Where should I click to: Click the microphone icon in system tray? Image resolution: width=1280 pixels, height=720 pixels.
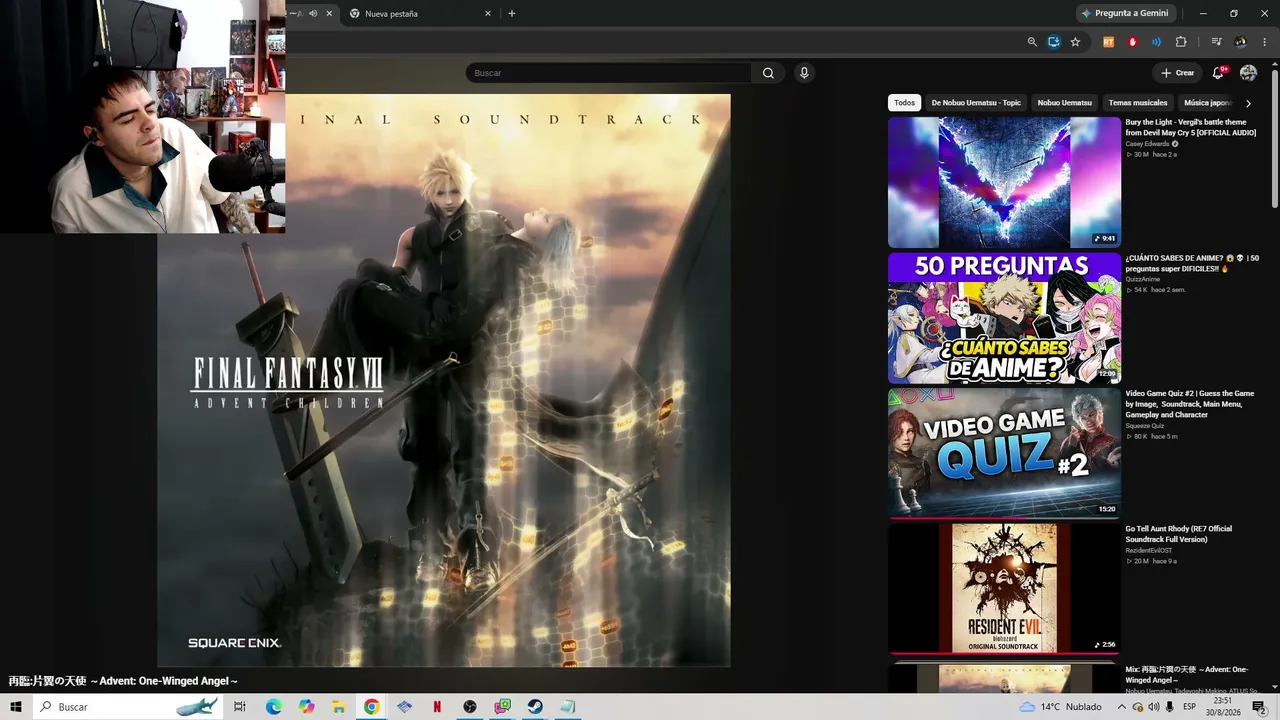click(1170, 707)
